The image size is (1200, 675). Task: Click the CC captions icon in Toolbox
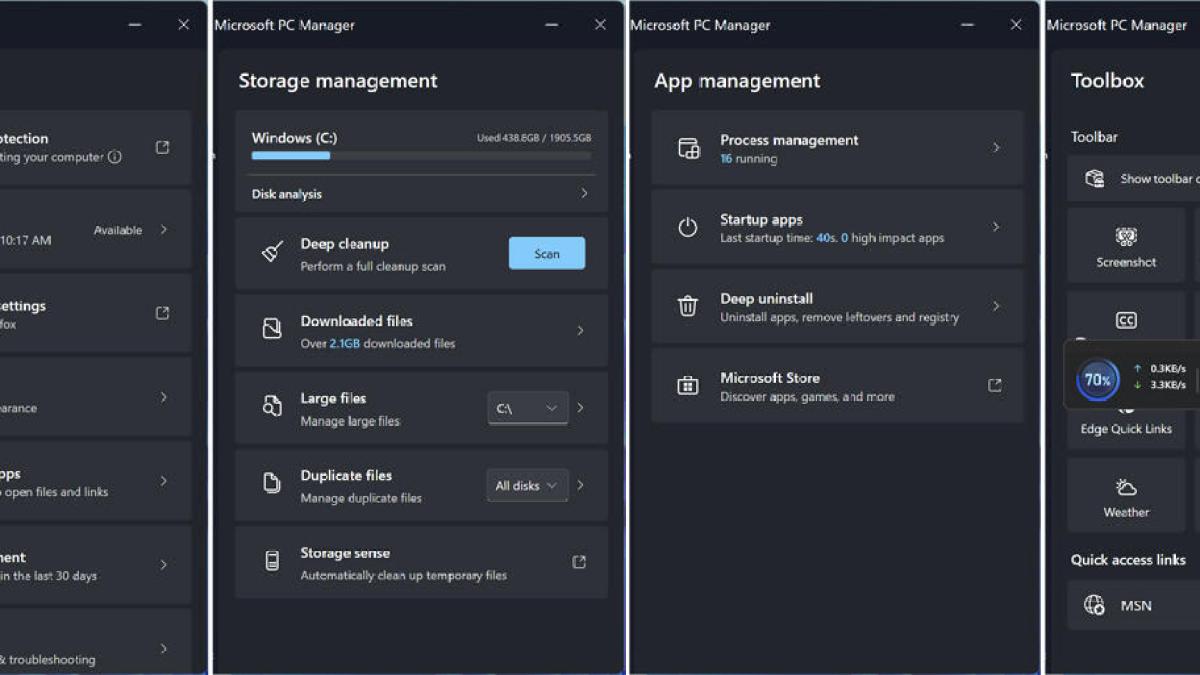(x=1126, y=321)
